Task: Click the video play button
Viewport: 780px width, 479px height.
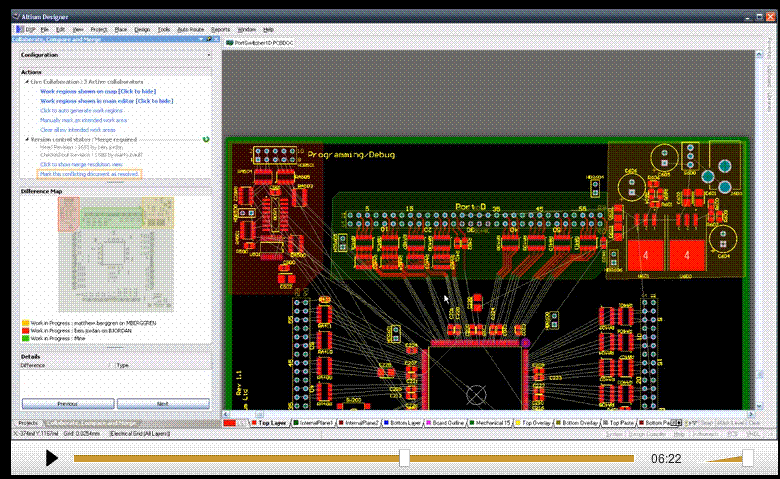Action: (52, 458)
